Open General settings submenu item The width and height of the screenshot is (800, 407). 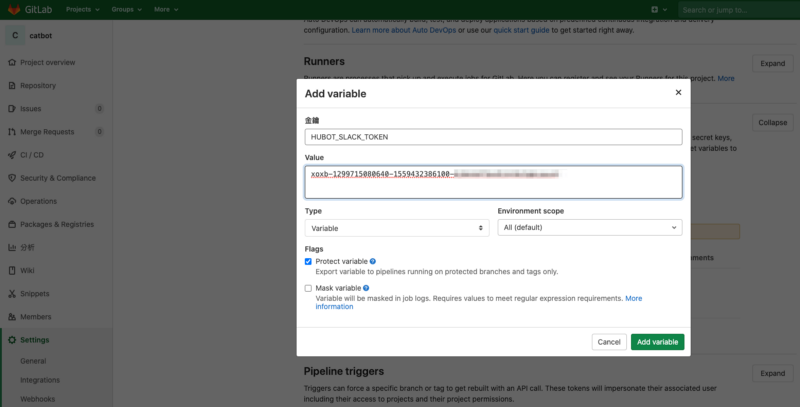[x=33, y=361]
